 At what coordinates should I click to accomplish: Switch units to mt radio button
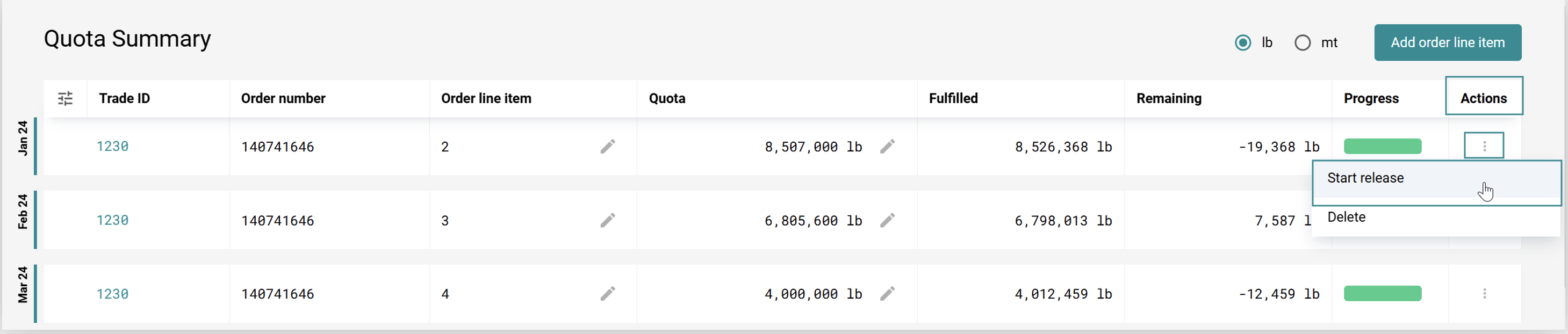pyautogui.click(x=1302, y=42)
